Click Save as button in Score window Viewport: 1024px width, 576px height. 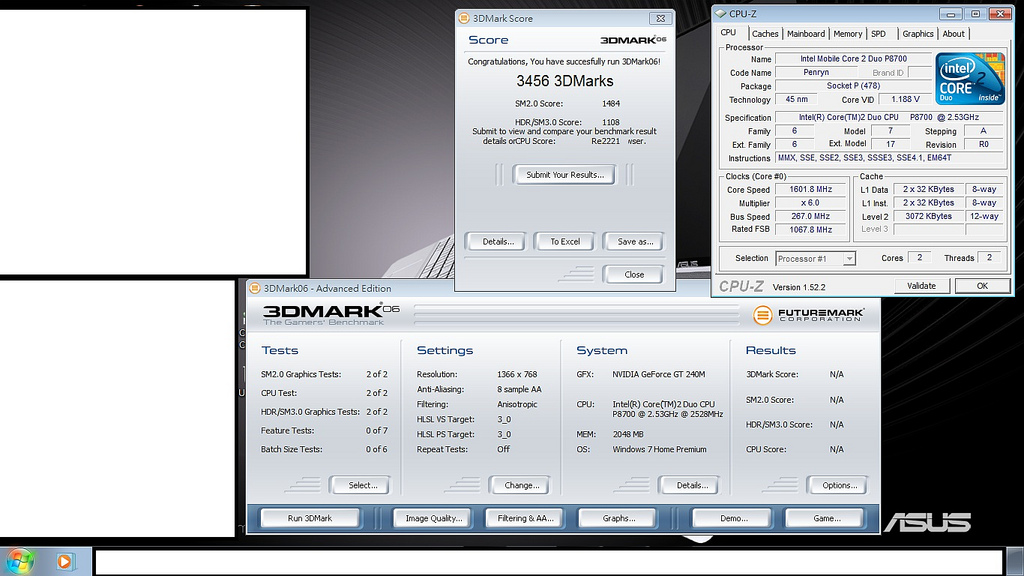click(635, 242)
